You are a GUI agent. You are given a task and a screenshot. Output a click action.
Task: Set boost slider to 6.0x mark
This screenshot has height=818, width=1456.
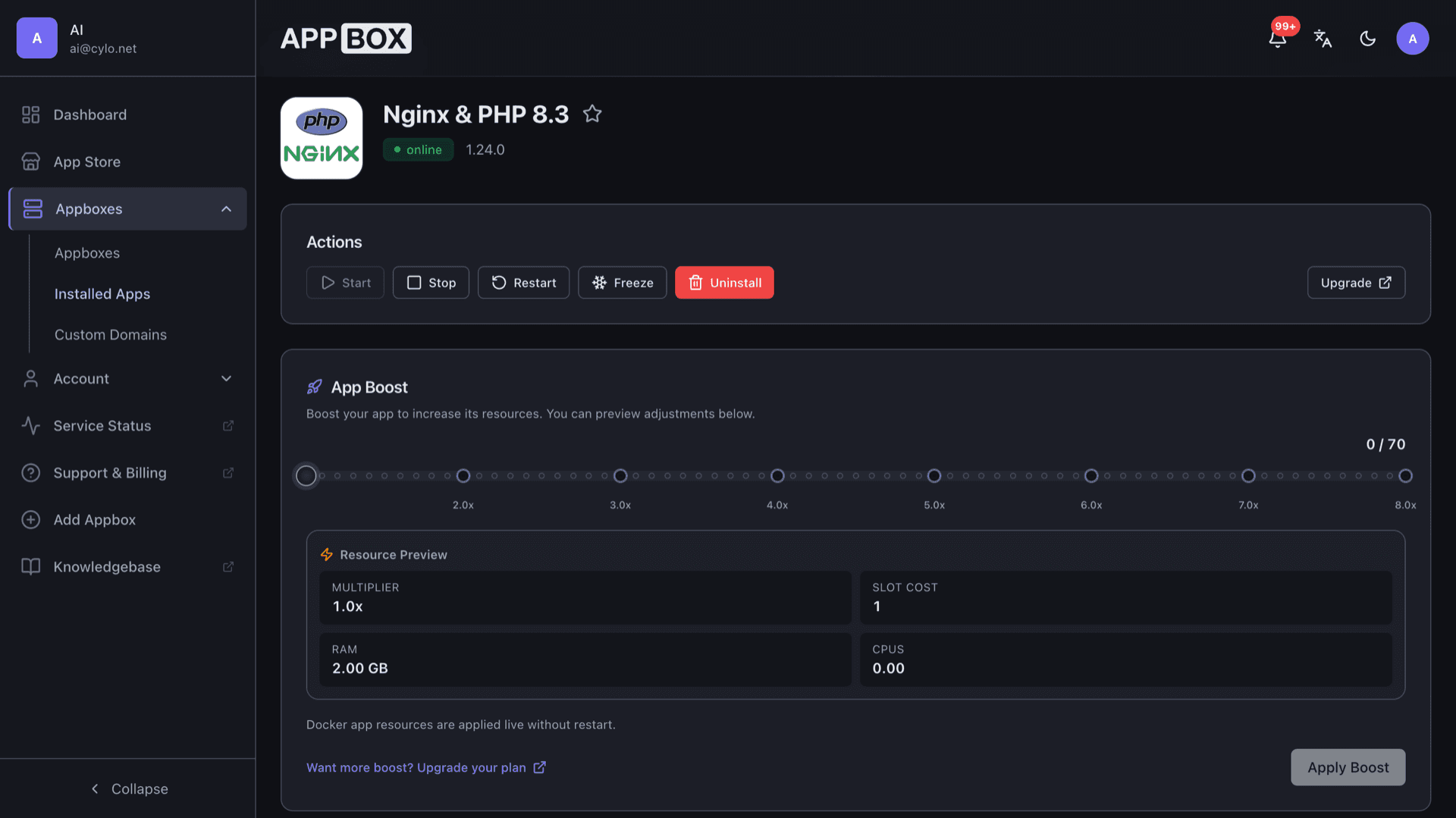[1091, 475]
